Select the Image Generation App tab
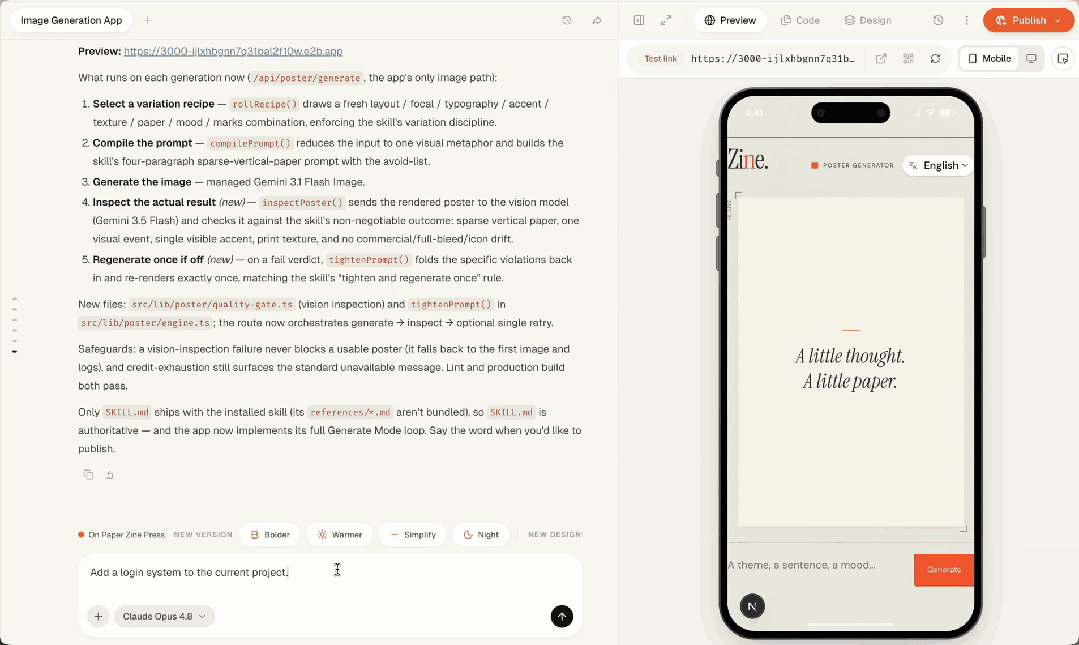Viewport: 1079px width, 645px height. (72, 21)
